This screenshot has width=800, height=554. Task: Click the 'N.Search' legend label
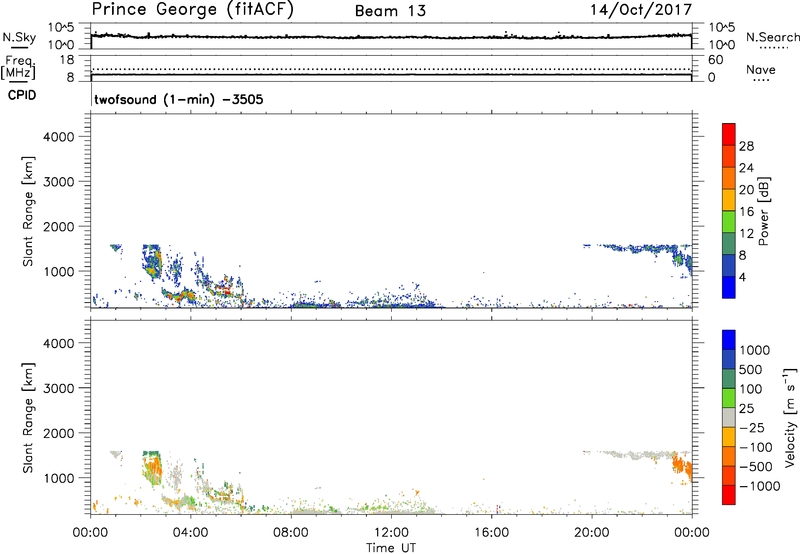772,37
